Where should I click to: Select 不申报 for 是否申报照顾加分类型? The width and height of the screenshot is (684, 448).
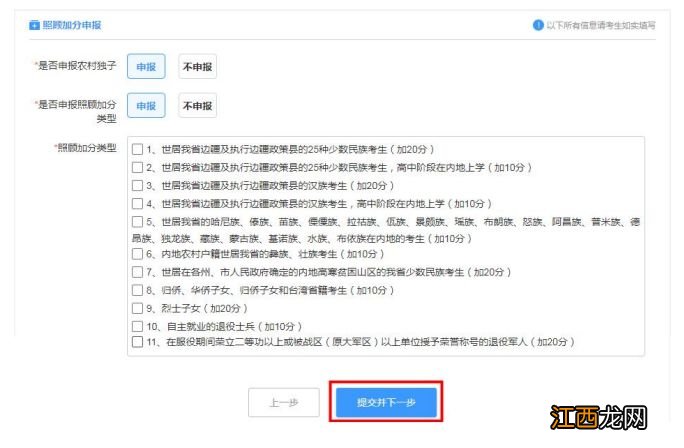(197, 106)
